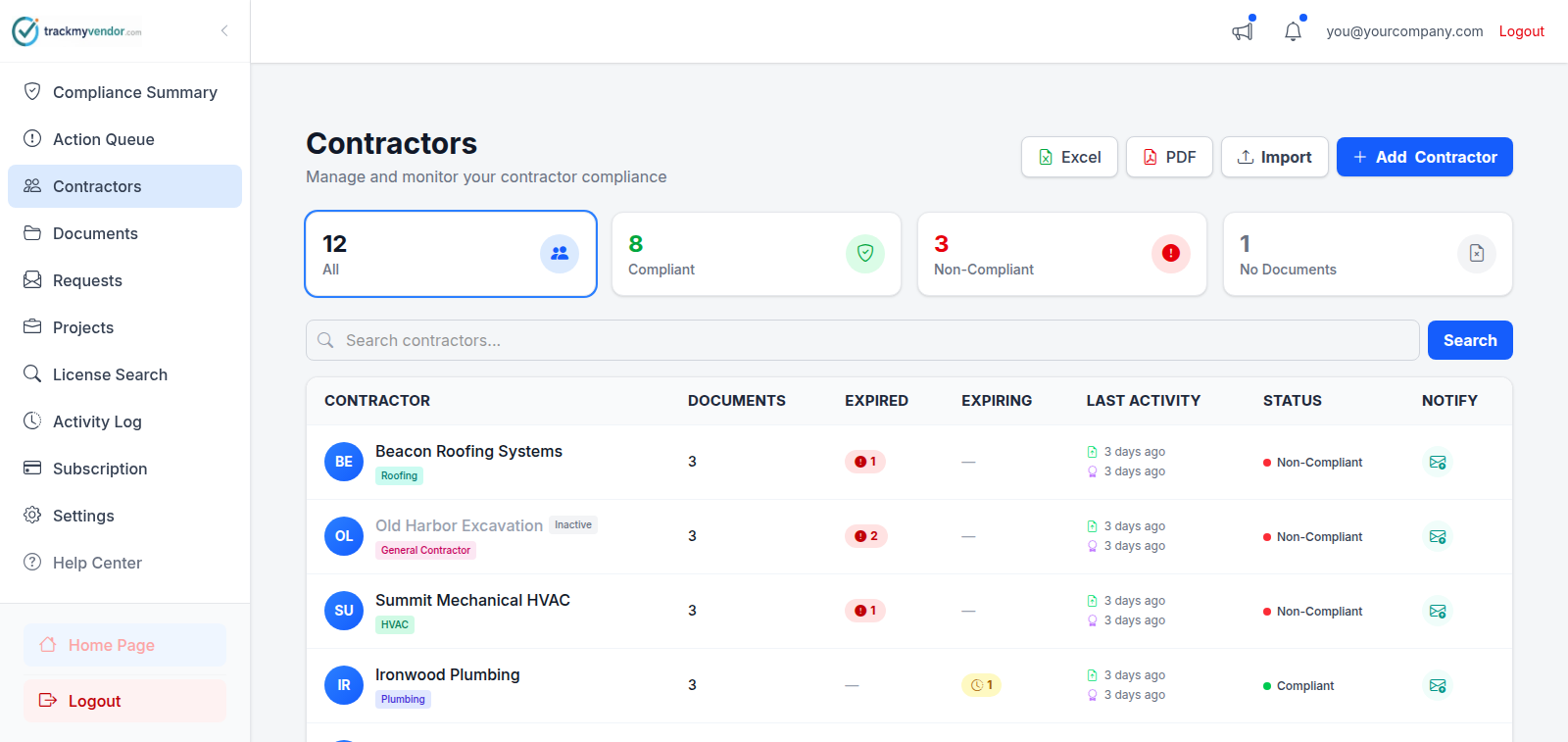Click the you@yourcompany.com account text
The height and width of the screenshot is (742, 1568).
(x=1404, y=31)
